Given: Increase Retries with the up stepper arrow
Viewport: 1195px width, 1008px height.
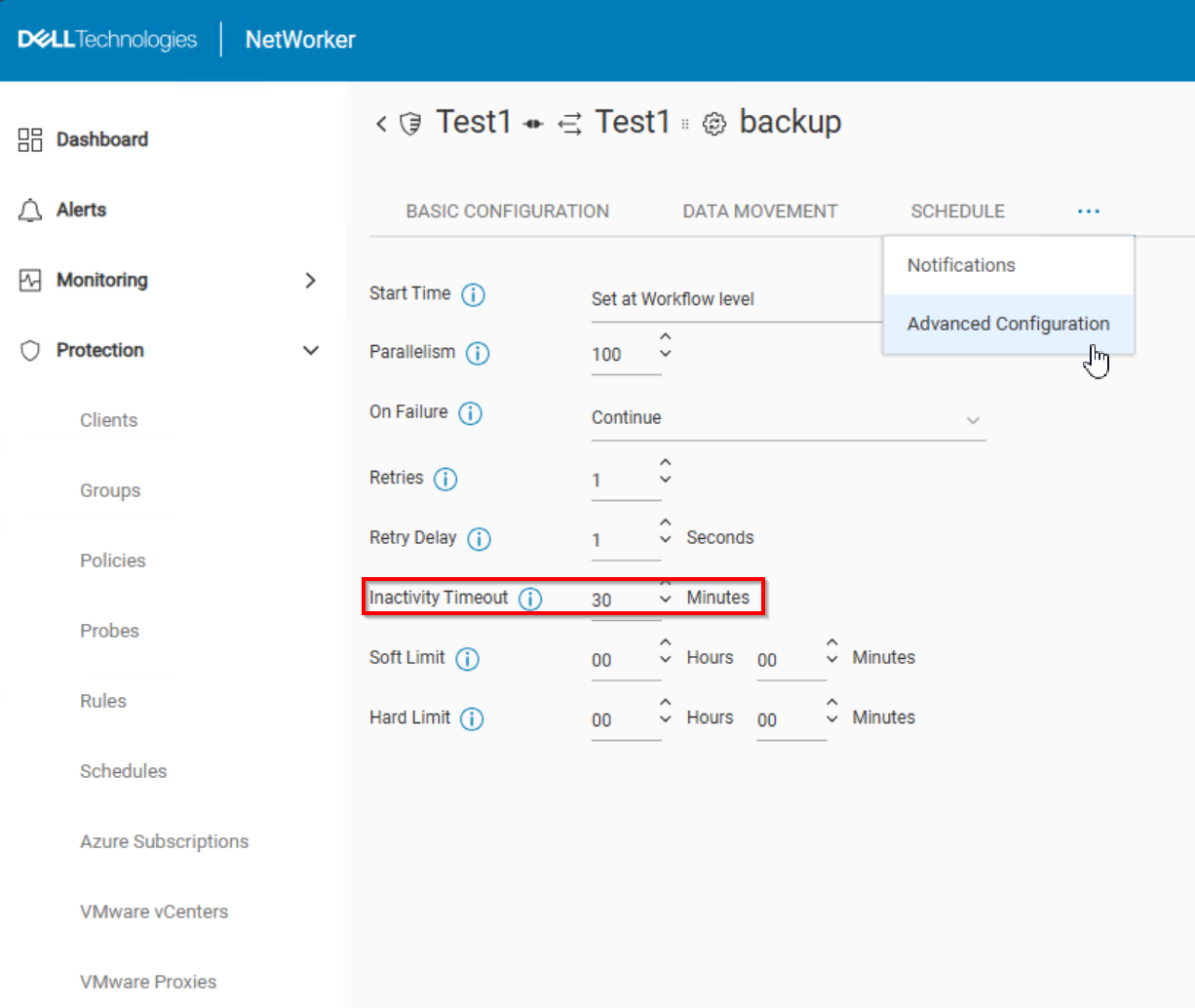Looking at the screenshot, I should pyautogui.click(x=665, y=465).
